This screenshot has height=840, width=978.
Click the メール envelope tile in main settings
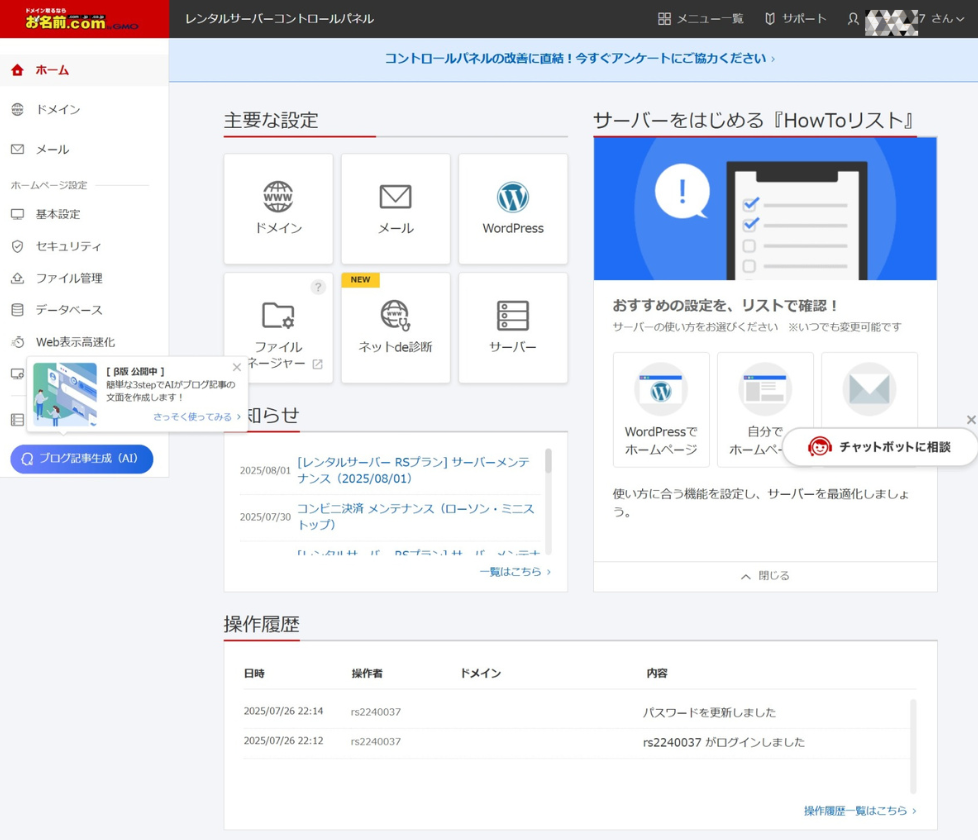pos(395,208)
